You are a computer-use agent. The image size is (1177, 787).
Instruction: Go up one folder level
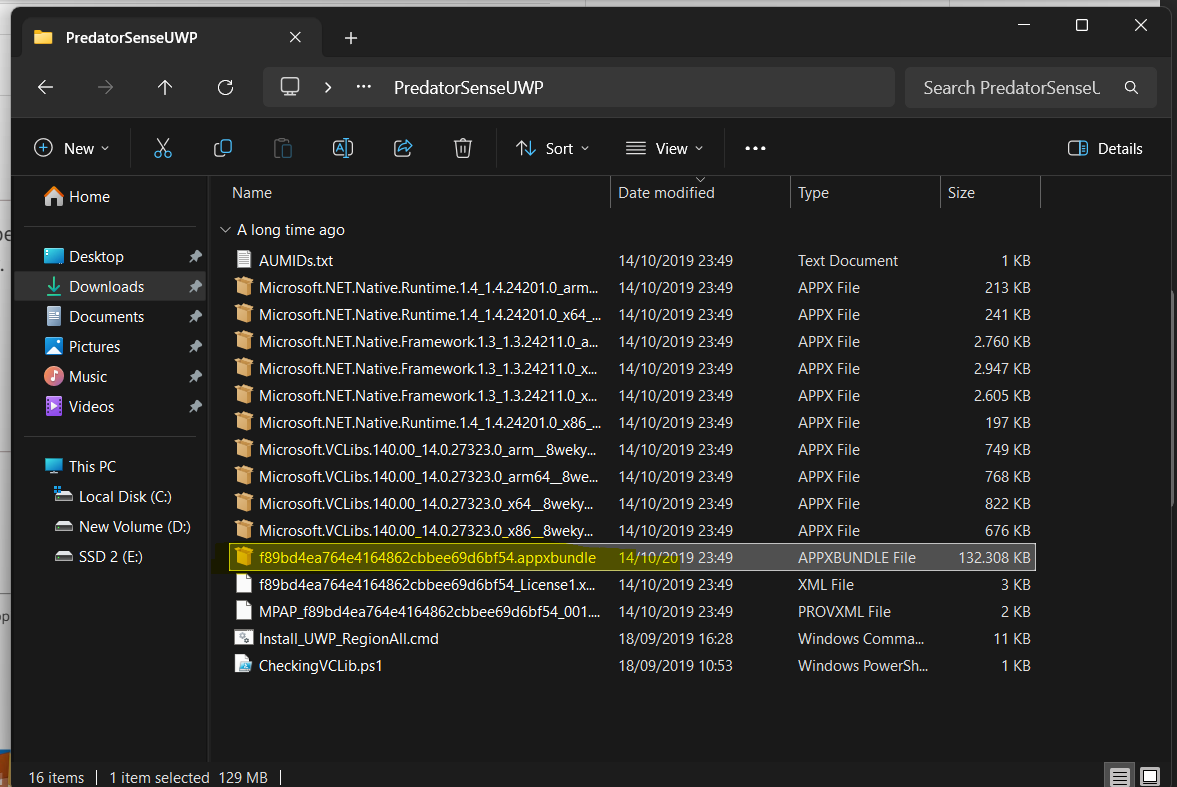point(165,87)
